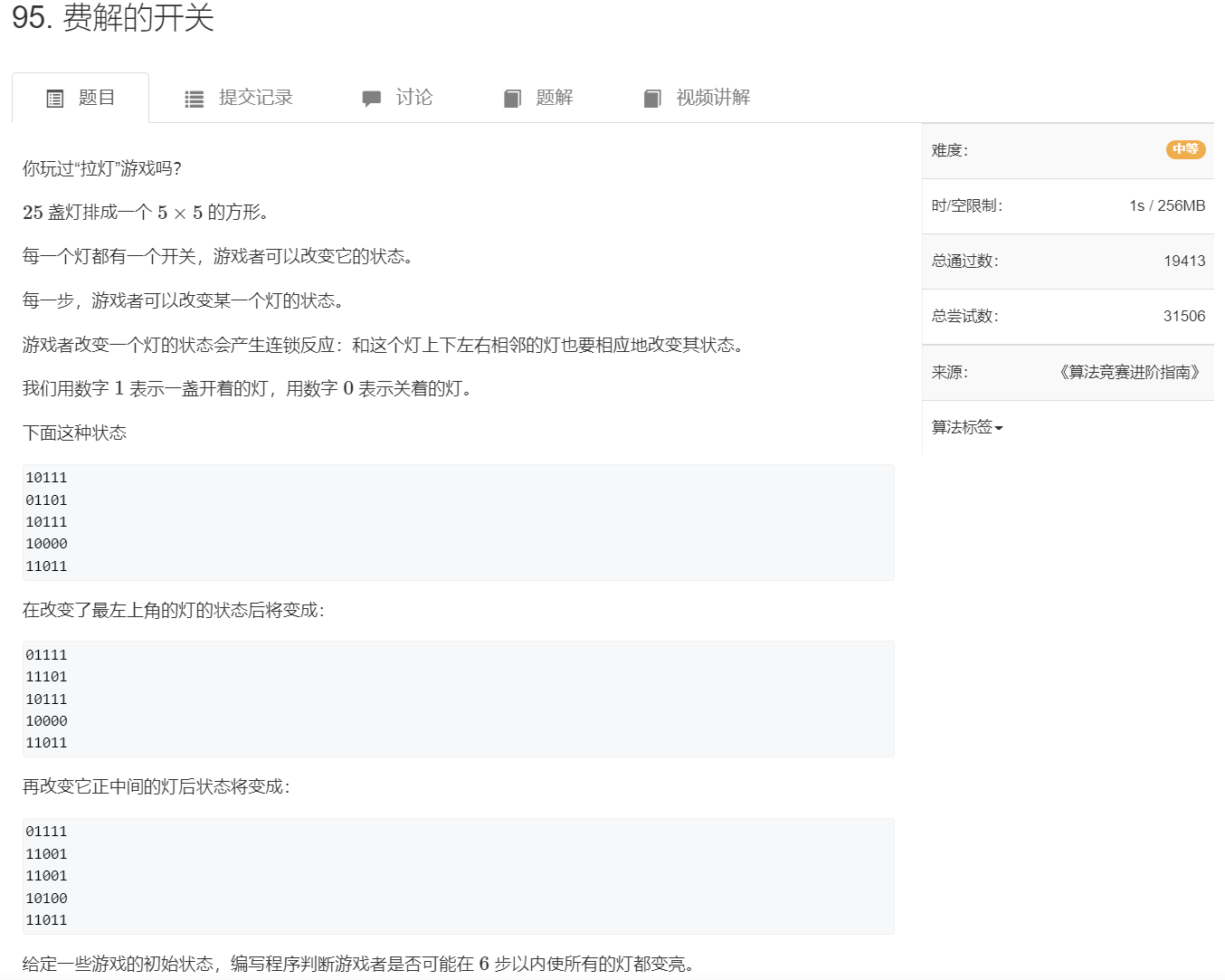Click the line about 数字 1 表示开着的灯
The height and width of the screenshot is (980, 1225).
(x=247, y=389)
